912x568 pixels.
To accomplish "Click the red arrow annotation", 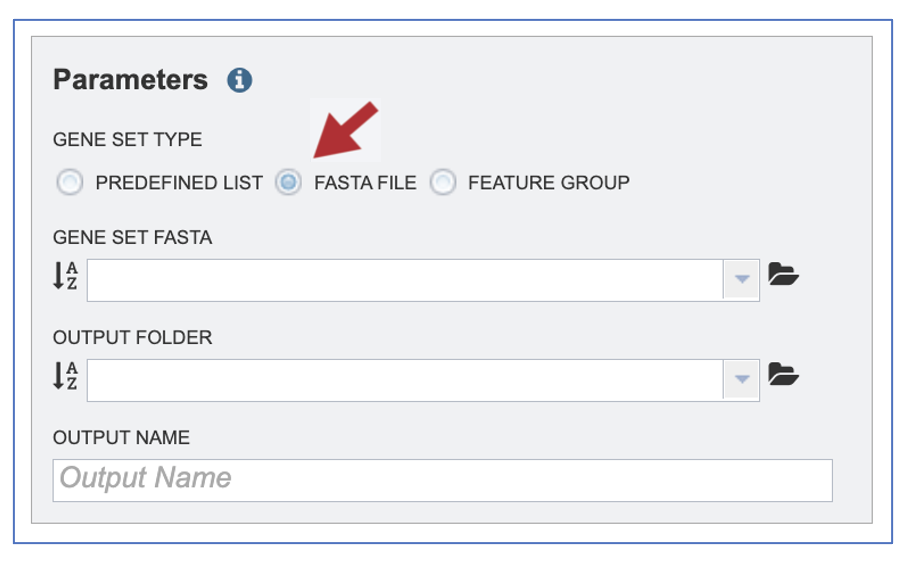I will (x=345, y=130).
